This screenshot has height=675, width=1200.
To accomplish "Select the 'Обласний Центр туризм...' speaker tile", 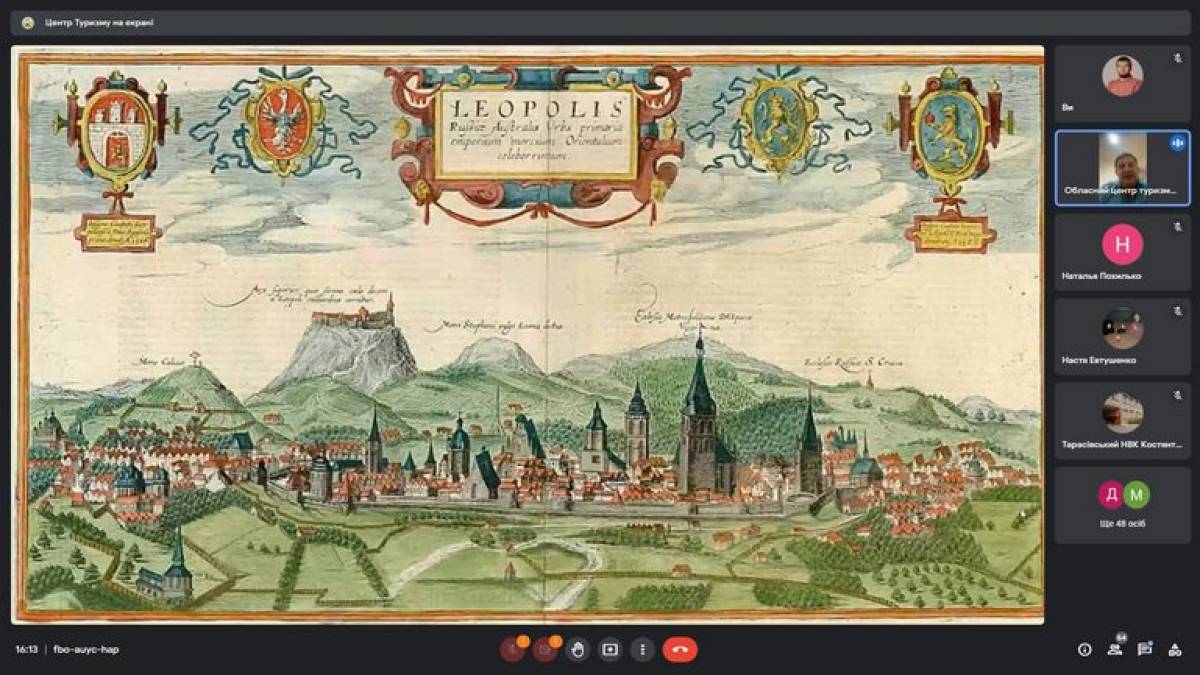I will coord(1122,168).
